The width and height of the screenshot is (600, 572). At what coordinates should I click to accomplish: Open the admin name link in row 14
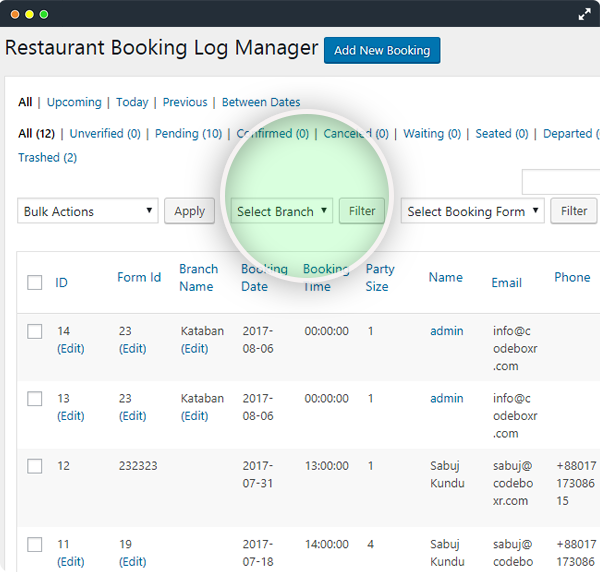pos(447,331)
